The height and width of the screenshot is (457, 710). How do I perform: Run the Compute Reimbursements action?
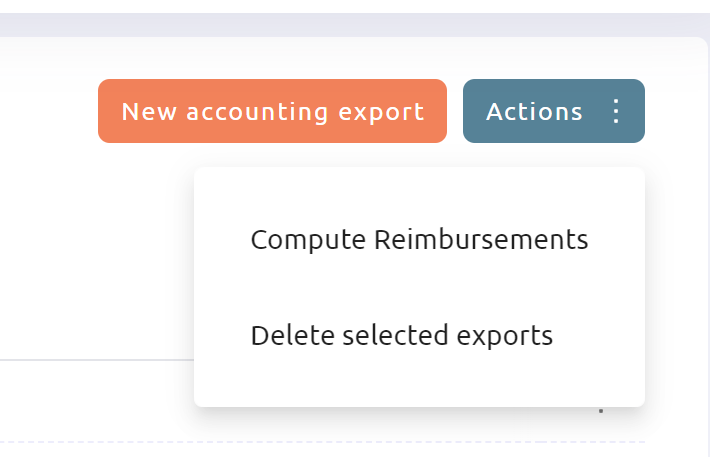[419, 239]
